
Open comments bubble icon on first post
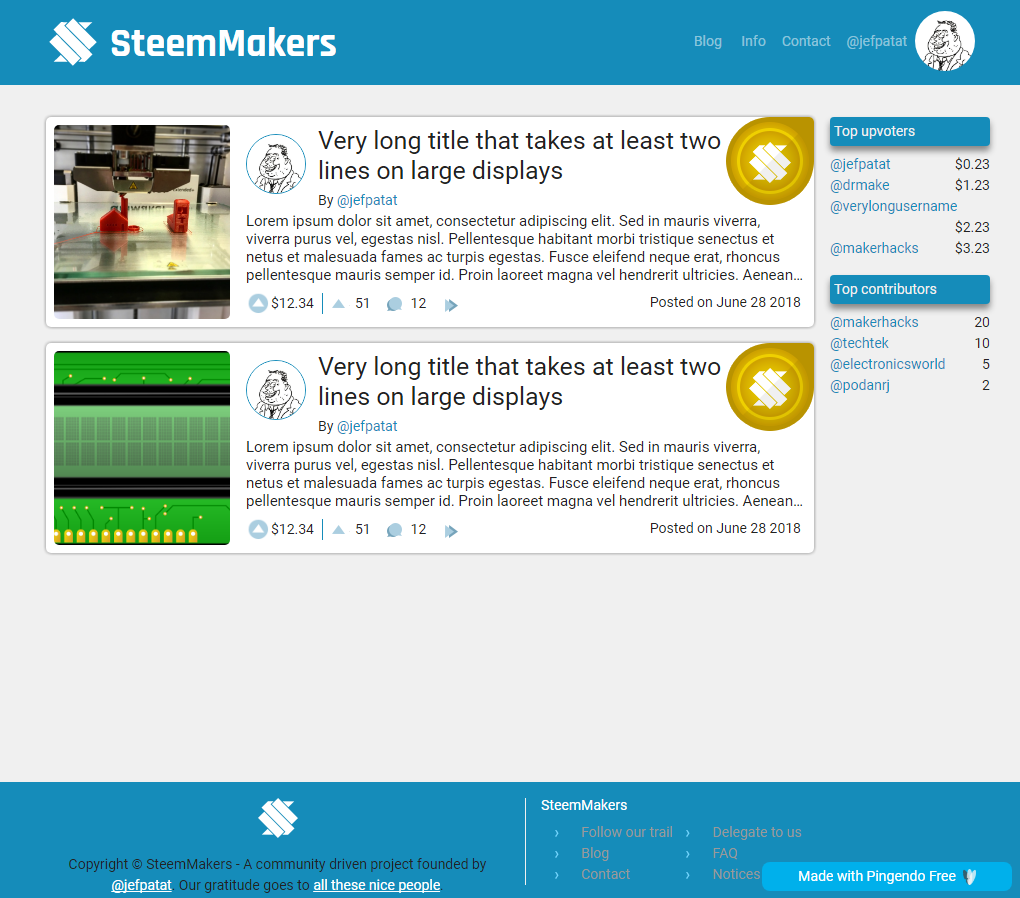(x=394, y=304)
